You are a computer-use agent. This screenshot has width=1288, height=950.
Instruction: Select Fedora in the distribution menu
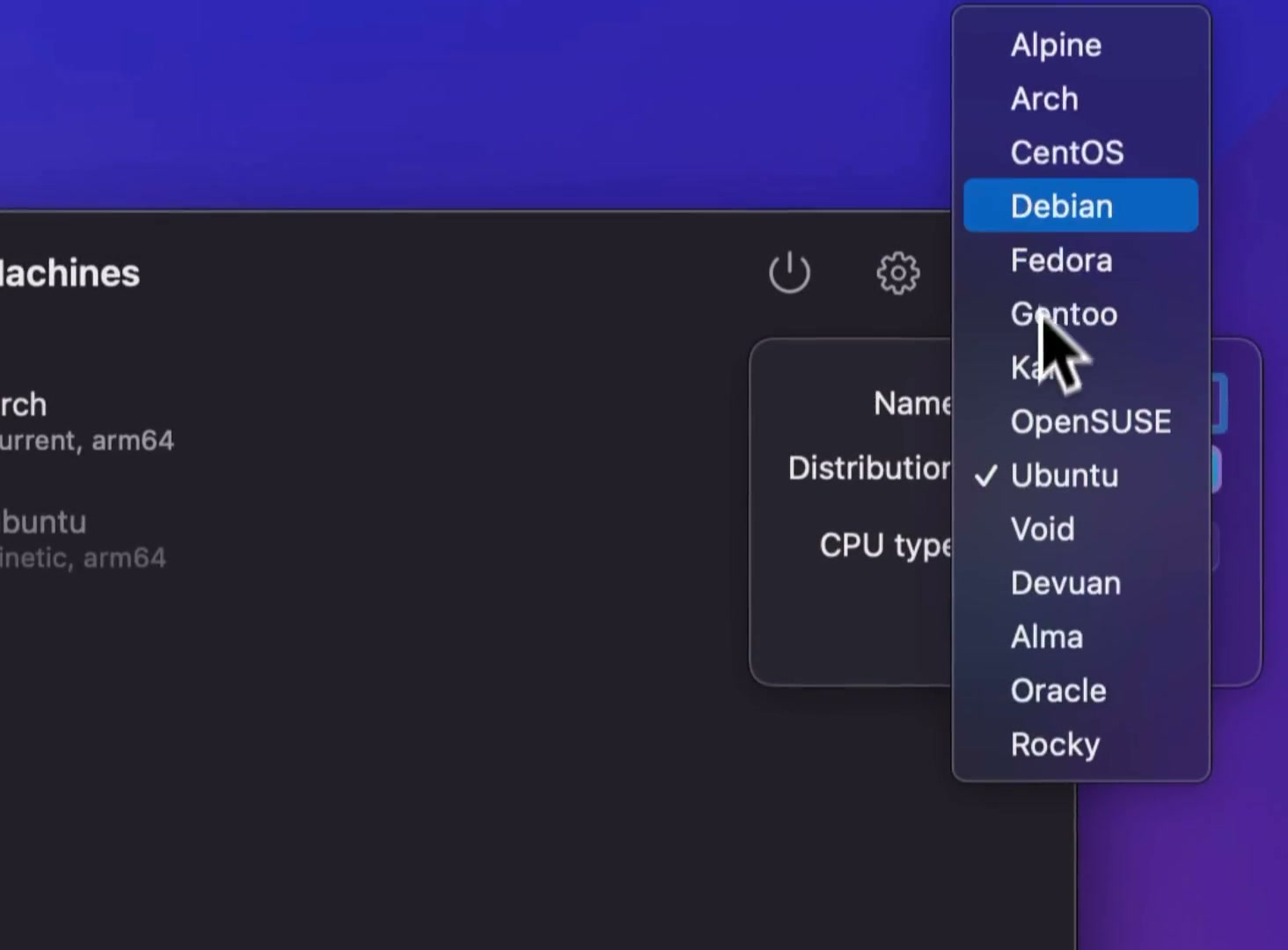[x=1080, y=260]
